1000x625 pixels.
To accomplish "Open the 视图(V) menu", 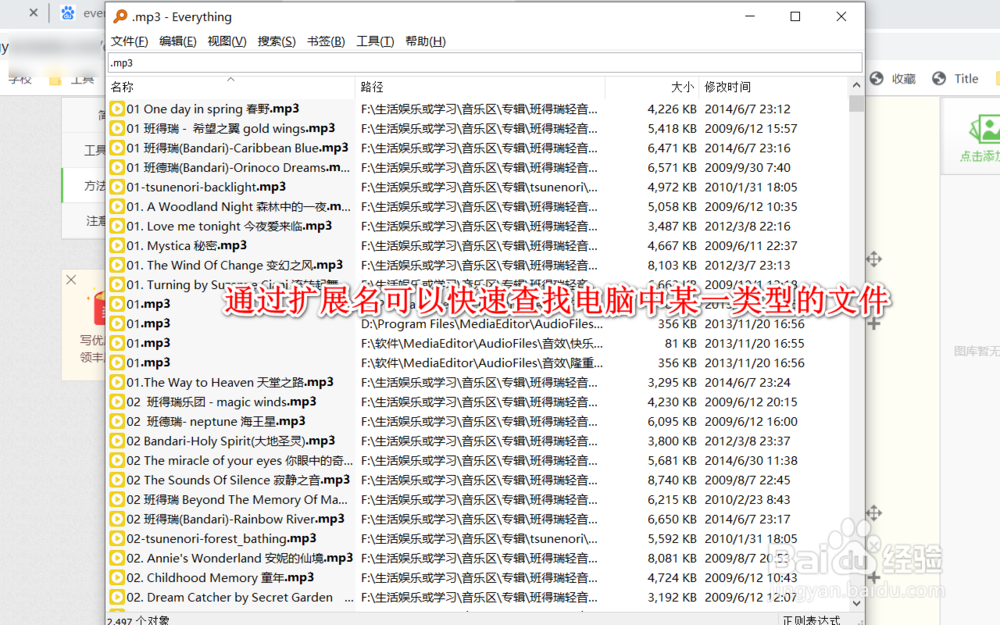I will (227, 41).
